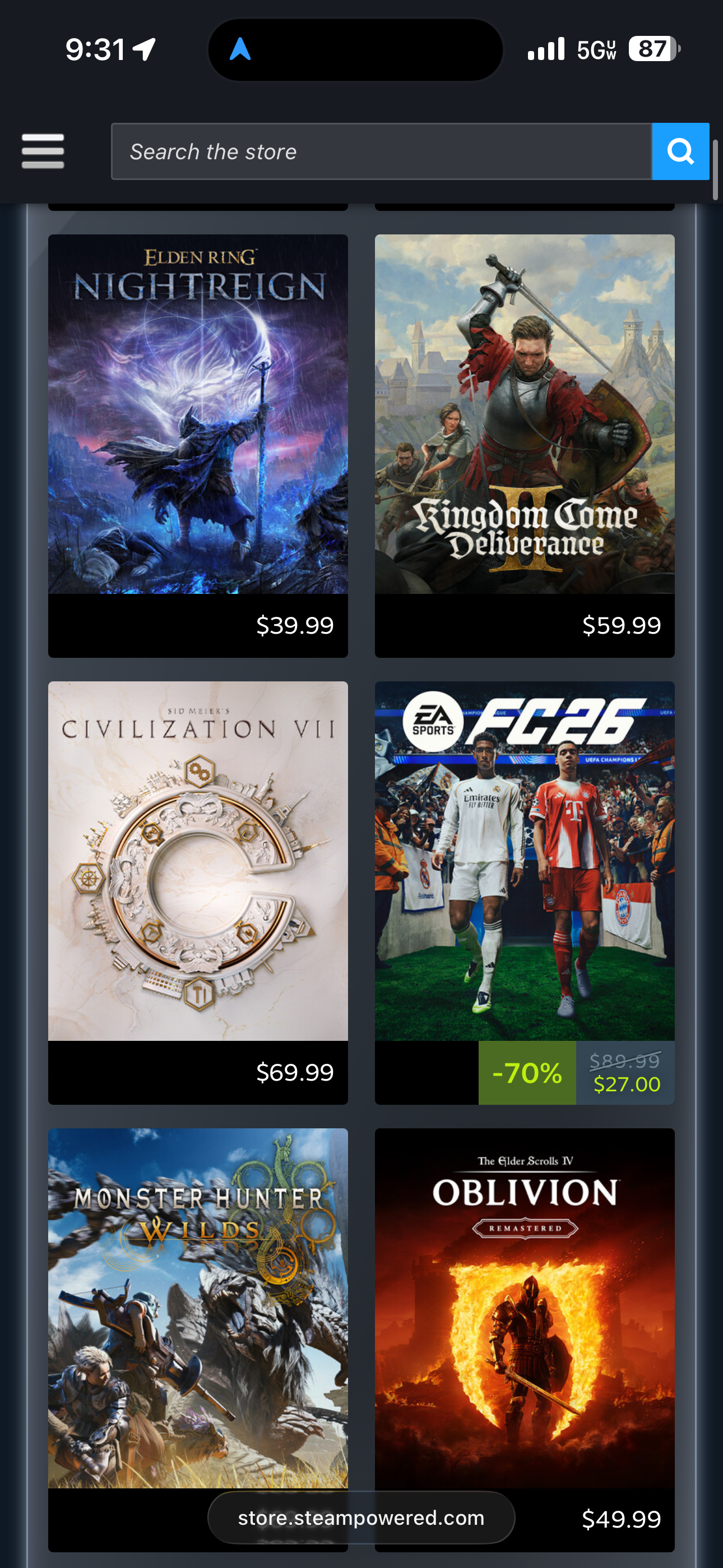Tap the location arrow beside the clock
This screenshot has height=1568, width=723.
click(145, 49)
